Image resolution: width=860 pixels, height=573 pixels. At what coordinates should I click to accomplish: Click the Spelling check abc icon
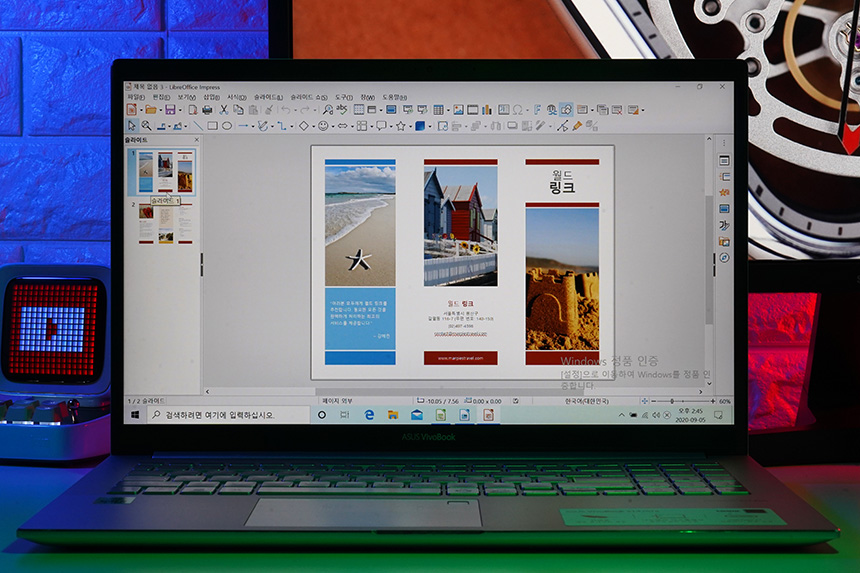coord(342,109)
